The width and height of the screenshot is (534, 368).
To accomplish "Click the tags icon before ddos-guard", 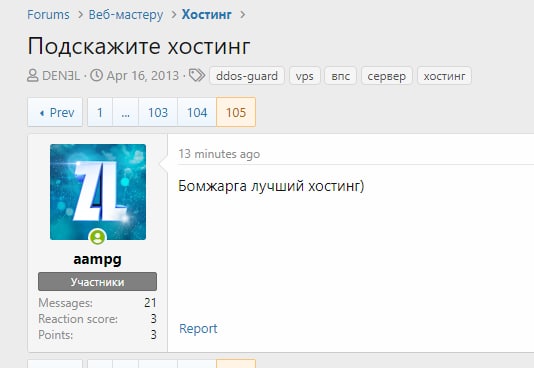I will [x=197, y=75].
